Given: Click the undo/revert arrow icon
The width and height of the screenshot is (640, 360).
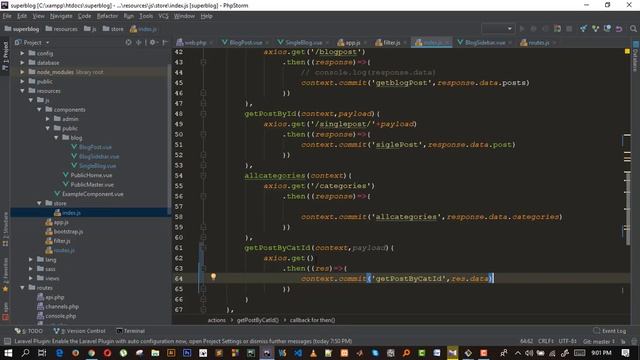Looking at the screenshot, I should tap(619, 29).
